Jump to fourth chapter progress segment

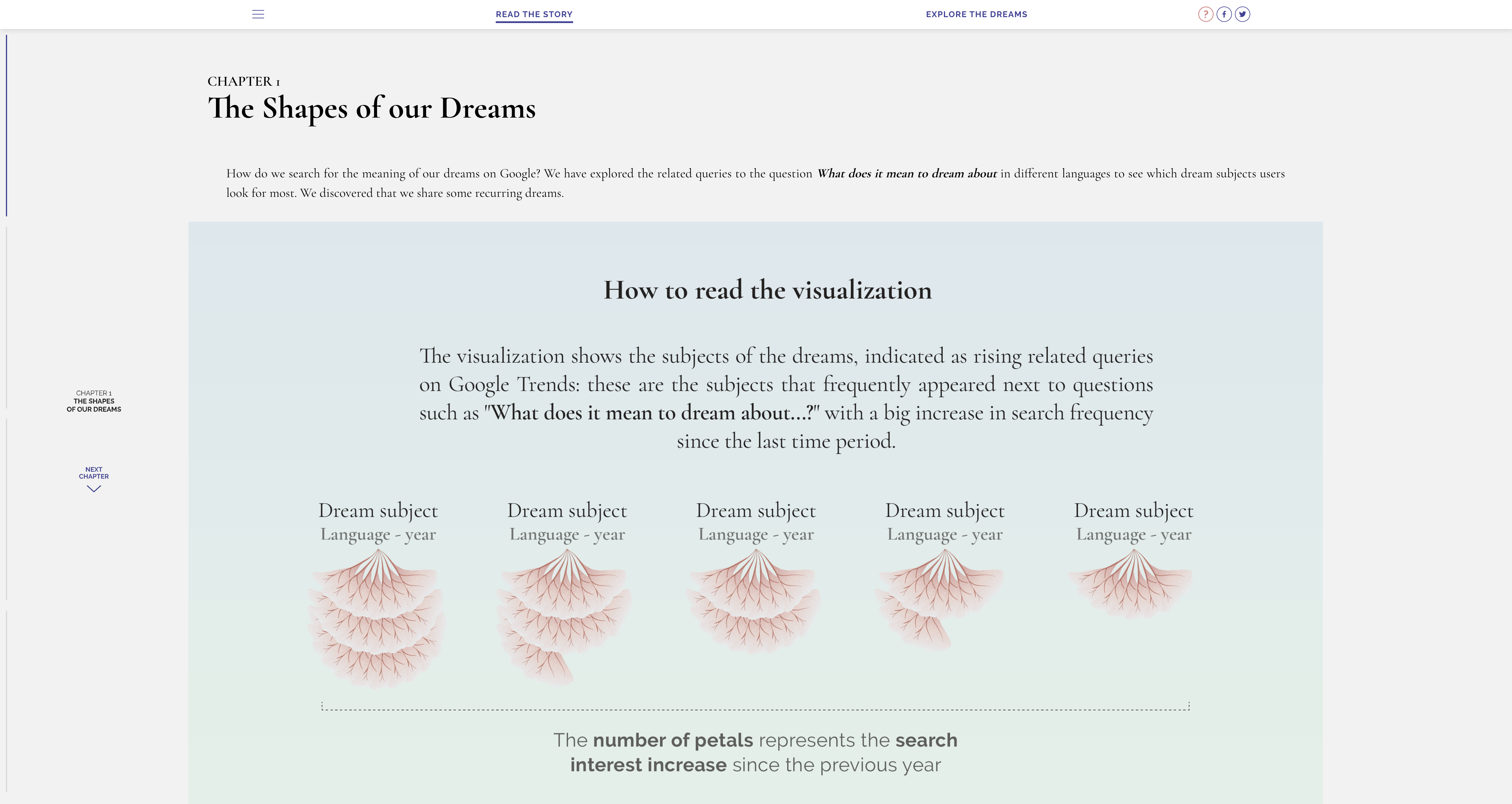(x=6, y=702)
